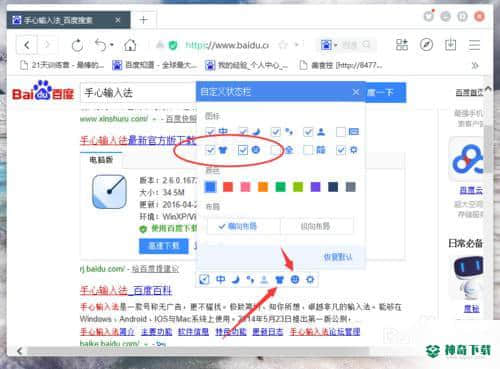Image resolution: width=500 pixels, height=369 pixels.
Task: Click the emoji face icon on status bar
Action: point(295,279)
